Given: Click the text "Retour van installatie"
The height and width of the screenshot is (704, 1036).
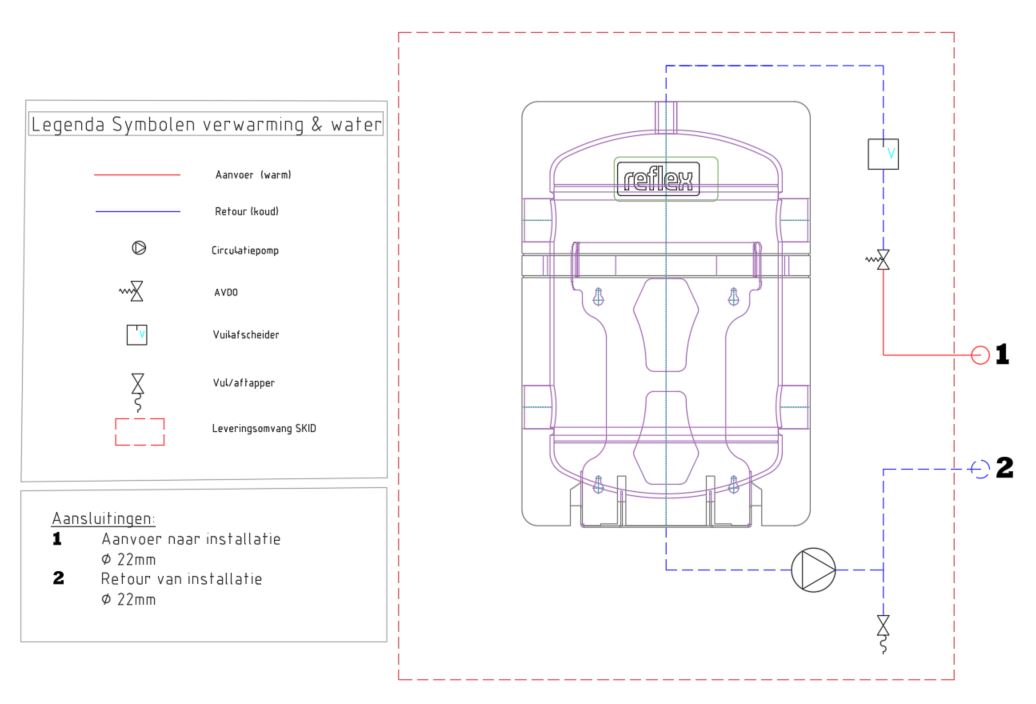Looking at the screenshot, I should [182, 579].
